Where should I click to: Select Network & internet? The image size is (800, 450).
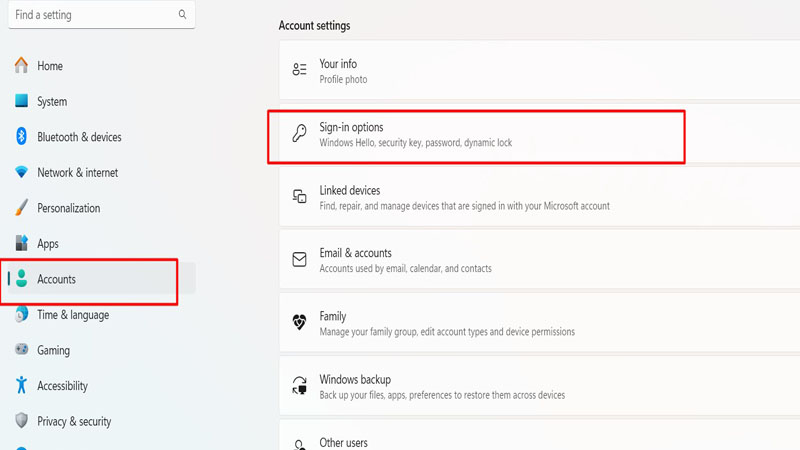pos(102,172)
